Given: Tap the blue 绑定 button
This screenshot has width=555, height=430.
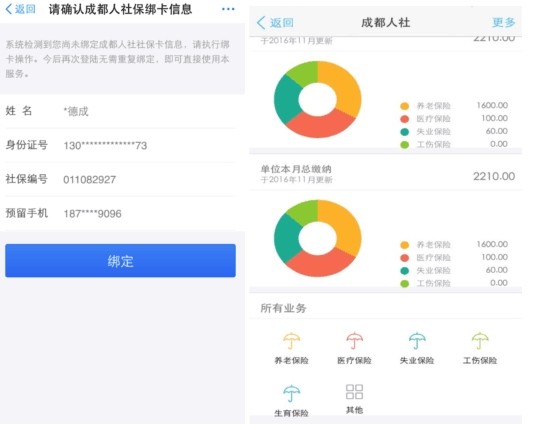Looking at the screenshot, I should click(120, 260).
